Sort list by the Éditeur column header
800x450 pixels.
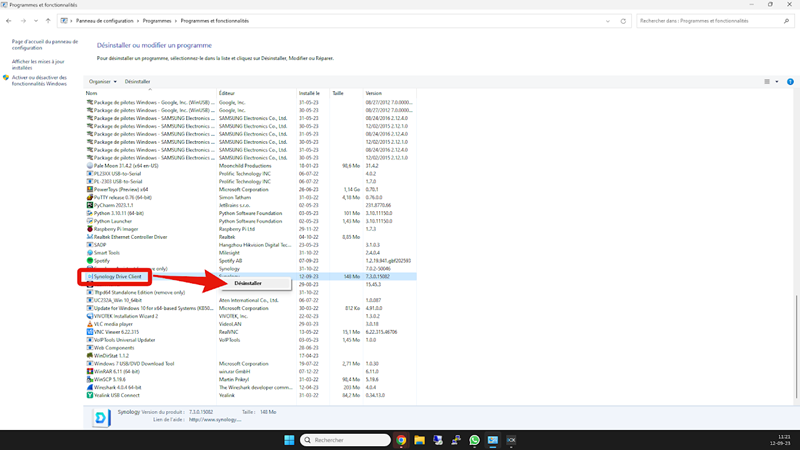tap(228, 93)
